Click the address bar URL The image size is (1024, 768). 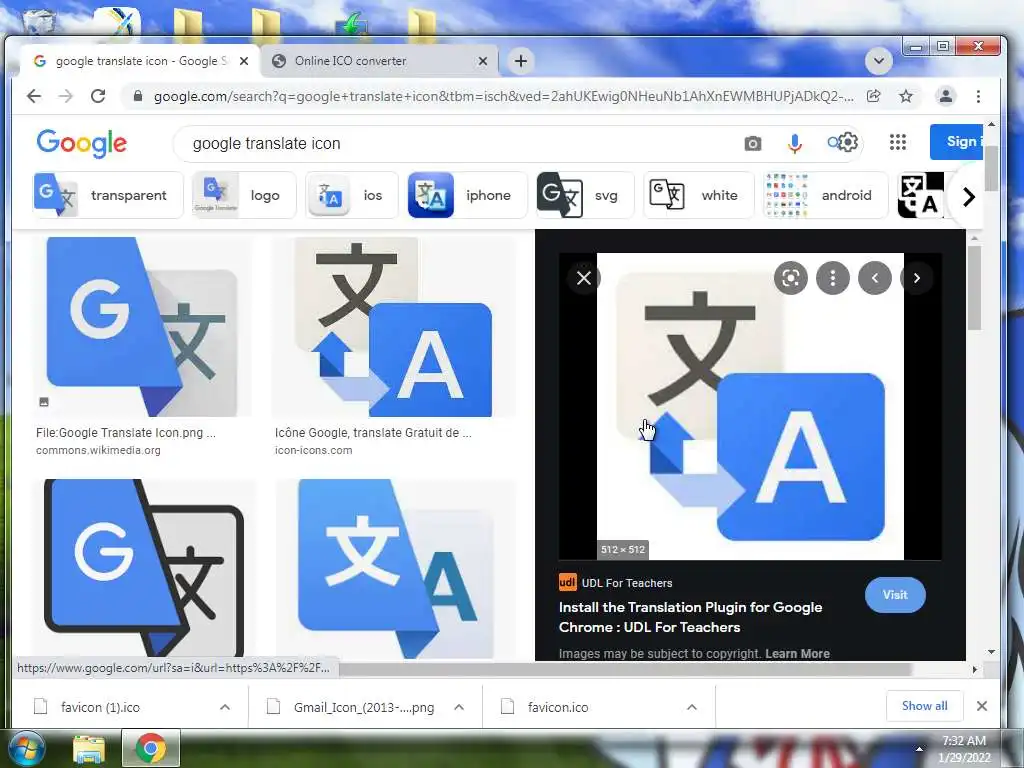(x=503, y=97)
